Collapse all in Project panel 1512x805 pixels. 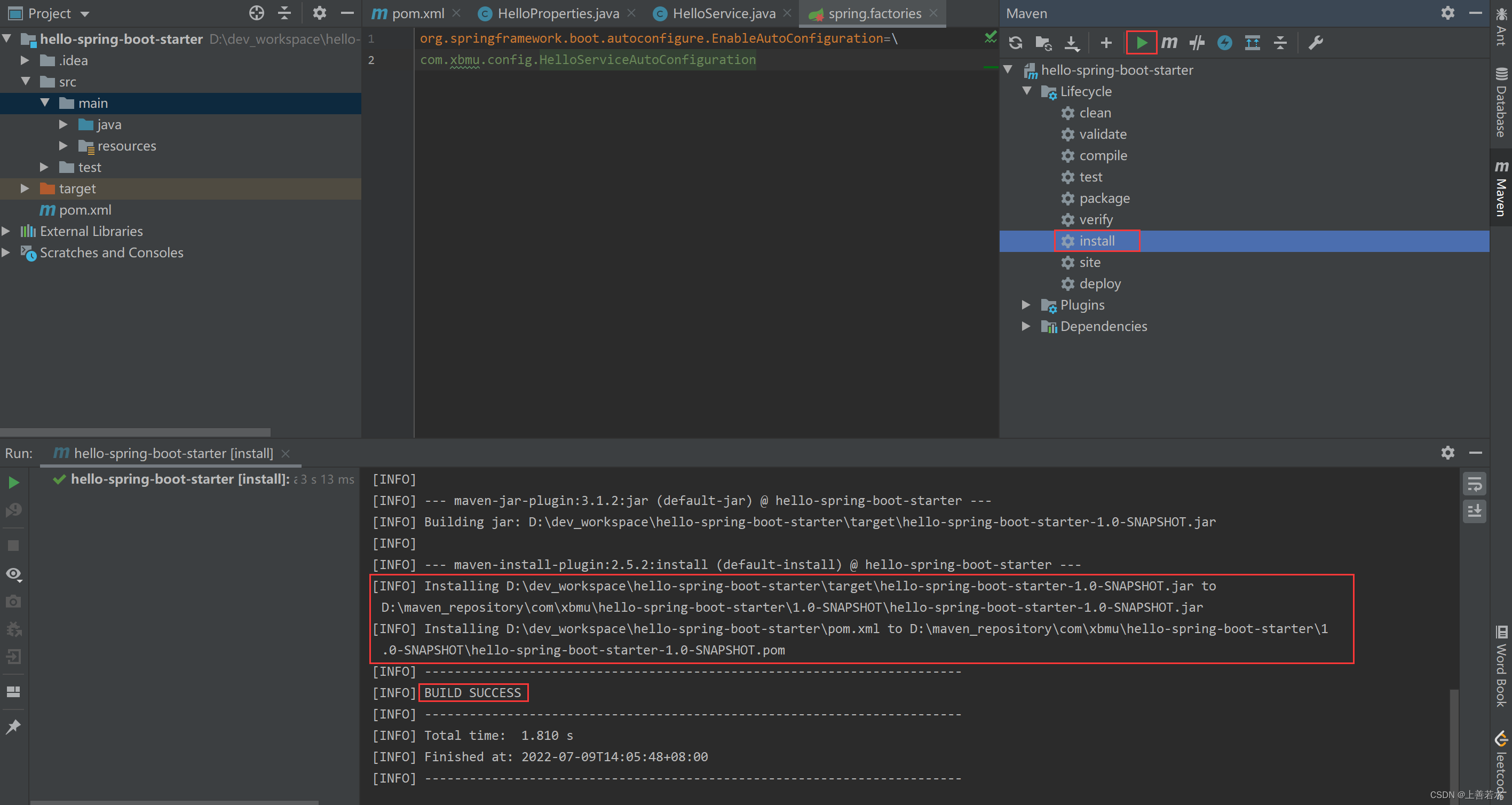point(284,13)
